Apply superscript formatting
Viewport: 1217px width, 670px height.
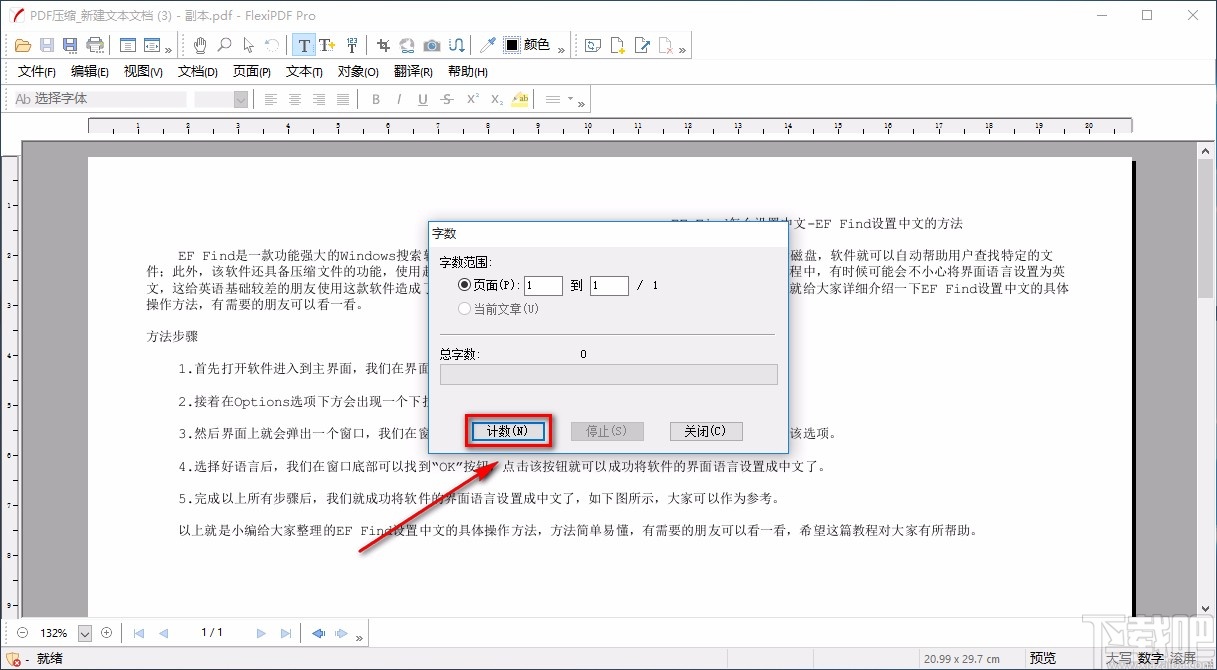[x=472, y=99]
